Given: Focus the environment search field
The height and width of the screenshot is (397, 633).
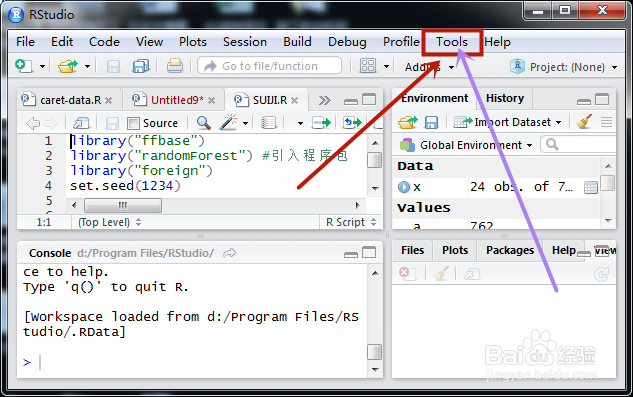Looking at the screenshot, I should point(579,144).
